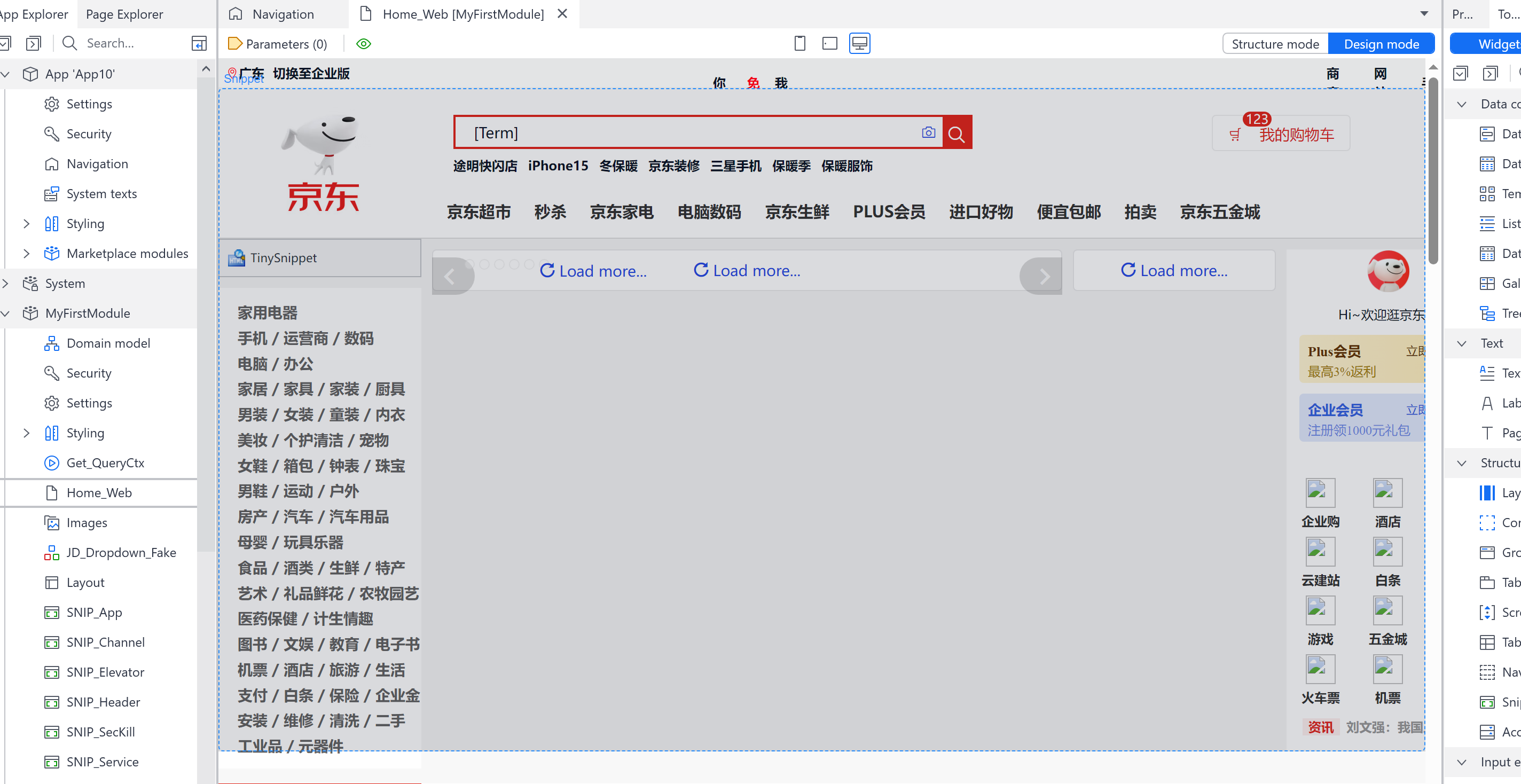Collapse the App 'App10' tree node
1521x784 pixels.
pos(6,74)
